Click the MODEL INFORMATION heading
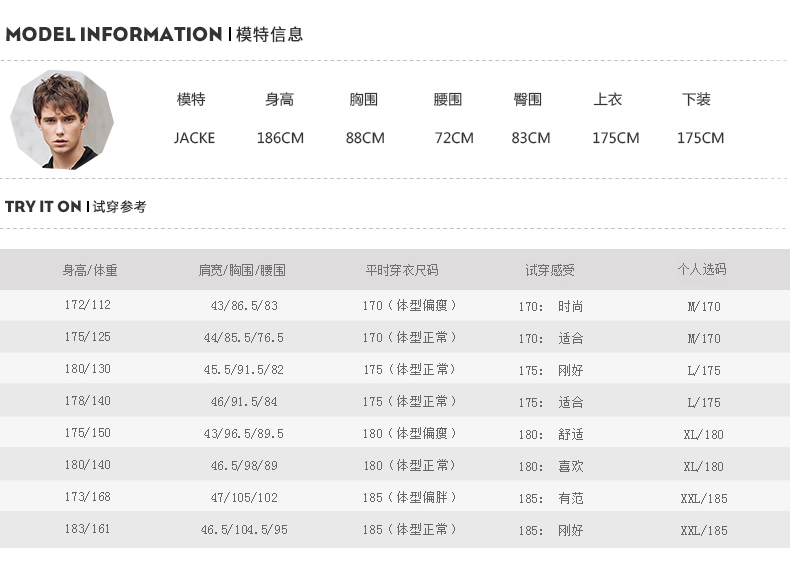The image size is (790, 576). 114,35
